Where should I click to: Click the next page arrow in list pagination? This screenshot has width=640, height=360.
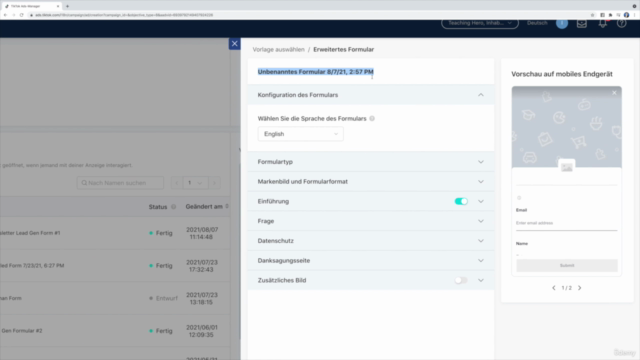pyautogui.click(x=214, y=183)
